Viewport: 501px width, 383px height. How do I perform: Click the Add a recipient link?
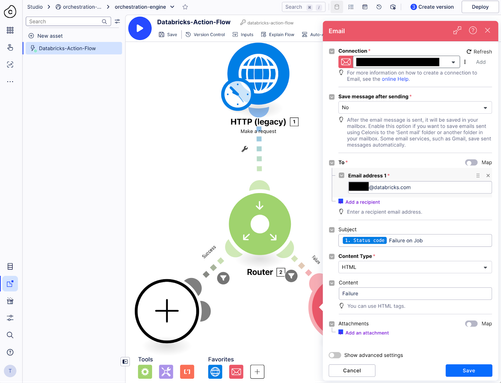(x=362, y=202)
